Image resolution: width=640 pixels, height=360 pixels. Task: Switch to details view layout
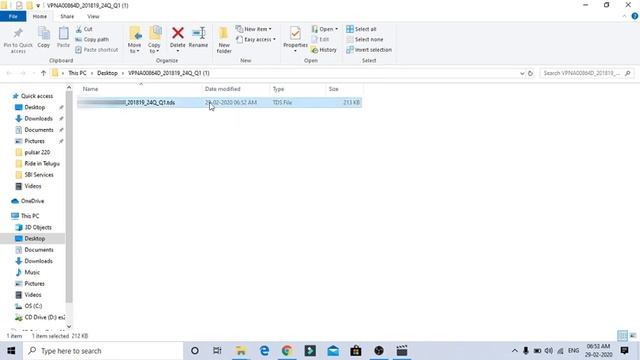(x=622, y=336)
